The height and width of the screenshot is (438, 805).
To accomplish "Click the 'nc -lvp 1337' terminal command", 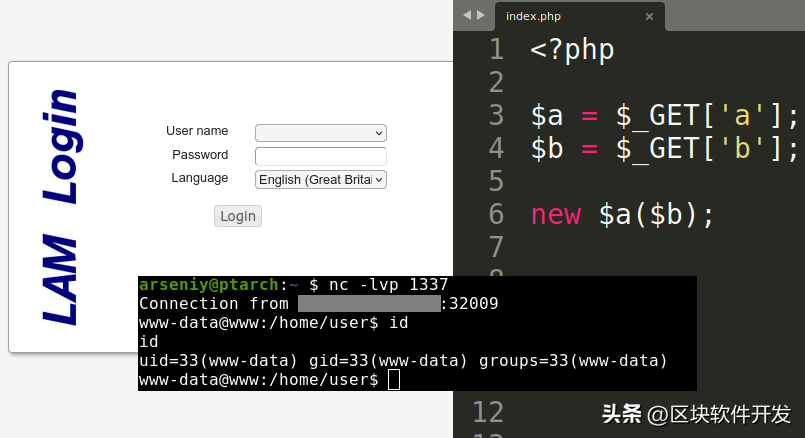I will point(389,284).
